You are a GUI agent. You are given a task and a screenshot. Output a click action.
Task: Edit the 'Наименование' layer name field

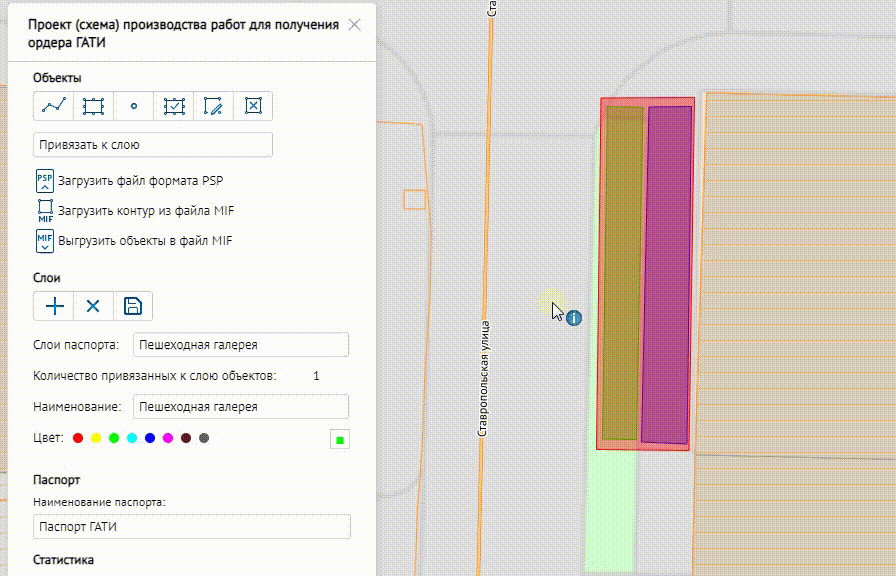[241, 407]
